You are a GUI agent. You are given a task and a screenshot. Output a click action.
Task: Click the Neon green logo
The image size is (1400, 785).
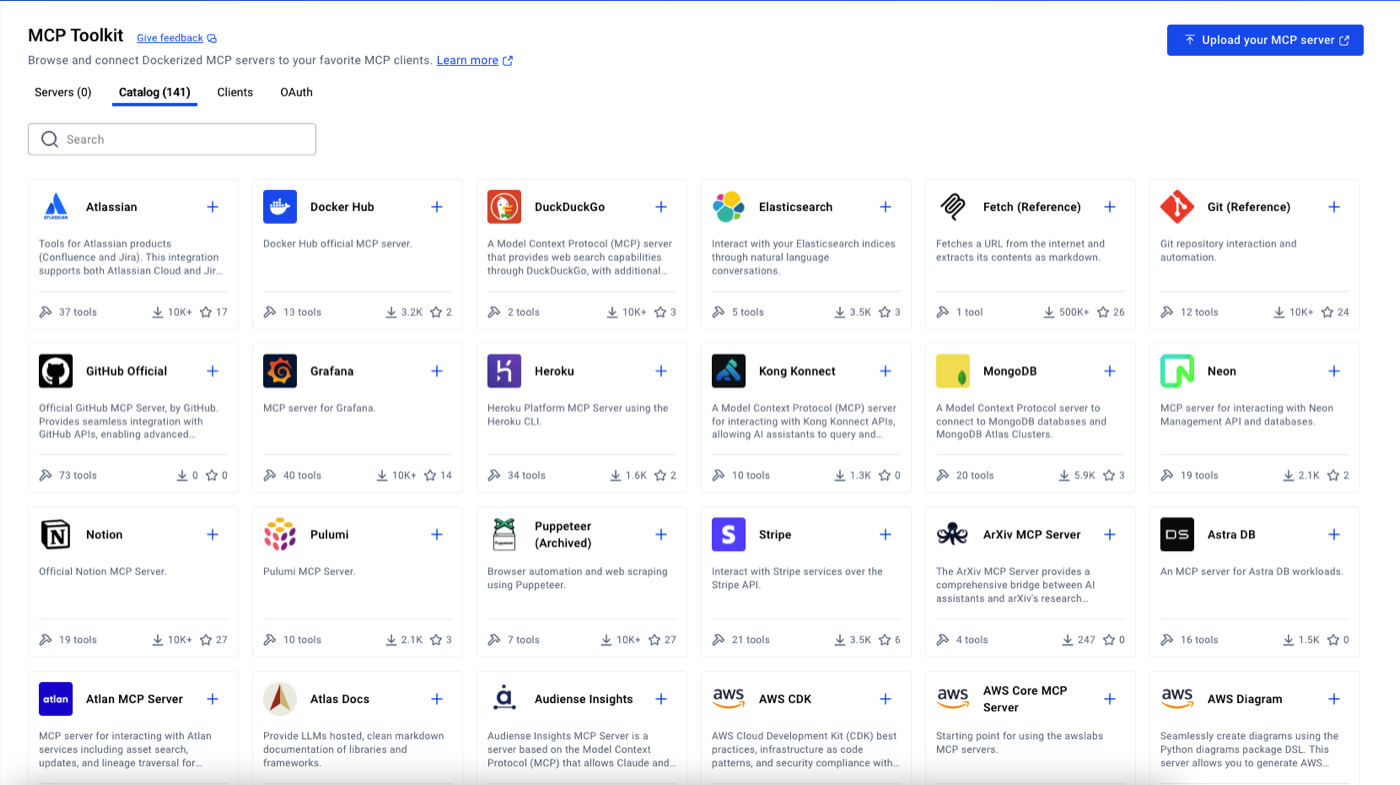(1177, 371)
